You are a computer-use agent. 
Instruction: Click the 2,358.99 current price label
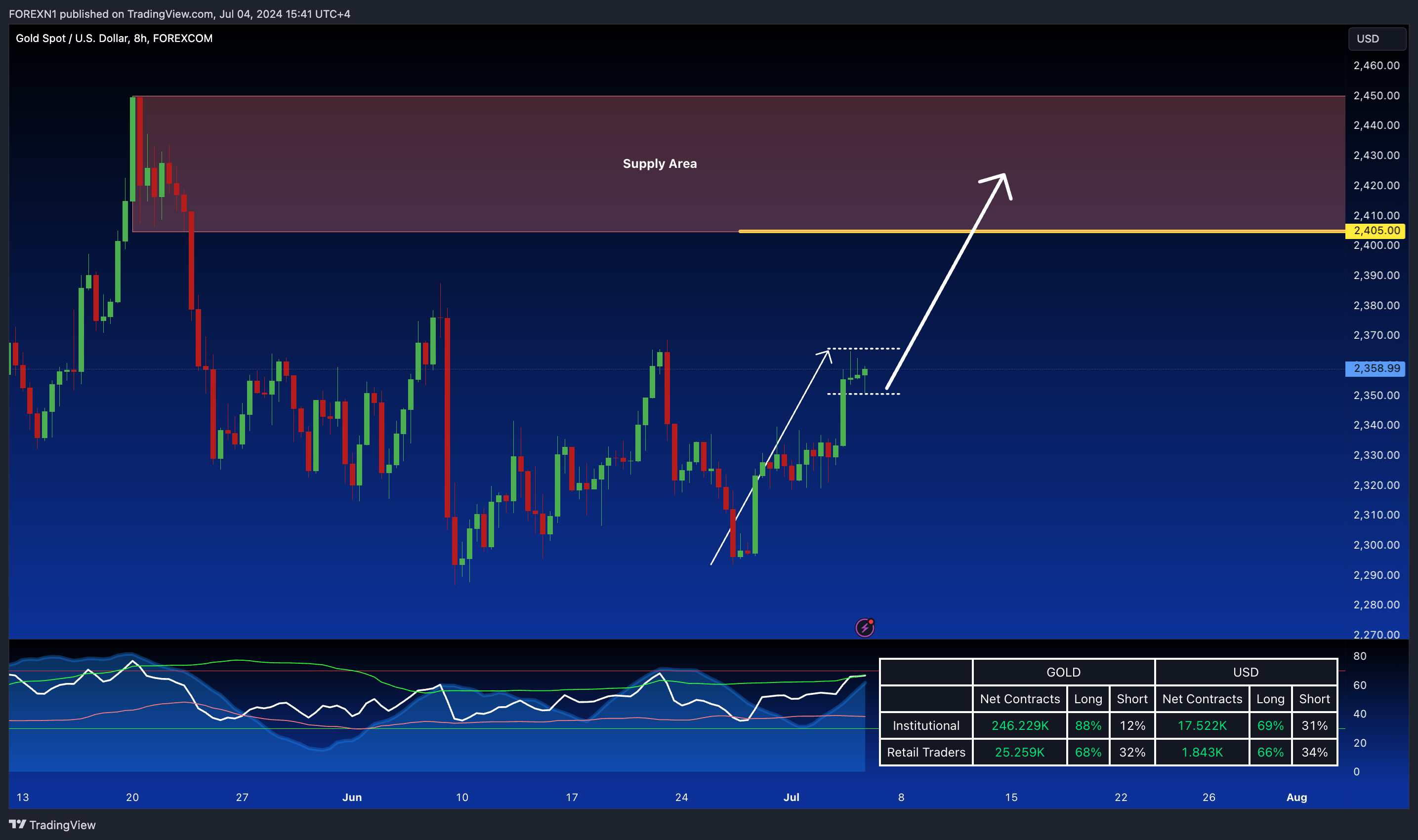click(1376, 368)
